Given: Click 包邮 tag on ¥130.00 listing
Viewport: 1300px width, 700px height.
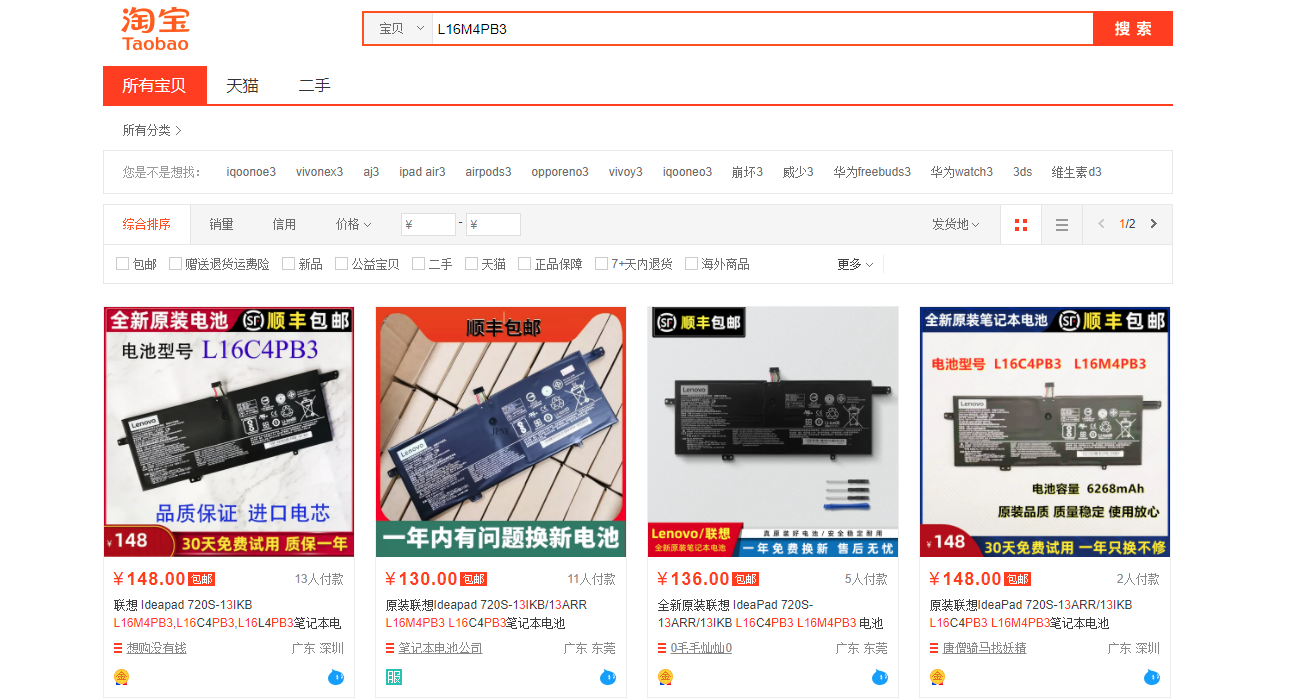Looking at the screenshot, I should [474, 579].
